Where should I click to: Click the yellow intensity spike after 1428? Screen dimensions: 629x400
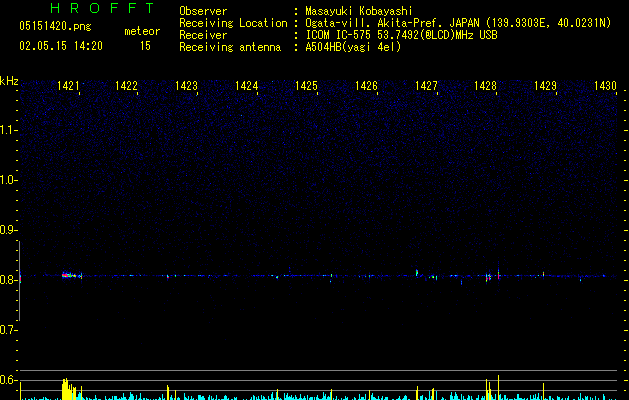pos(498,388)
